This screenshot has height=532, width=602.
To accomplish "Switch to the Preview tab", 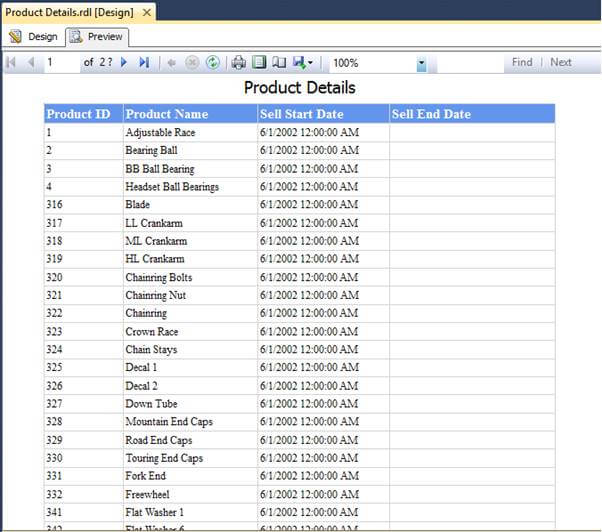I will (97, 37).
